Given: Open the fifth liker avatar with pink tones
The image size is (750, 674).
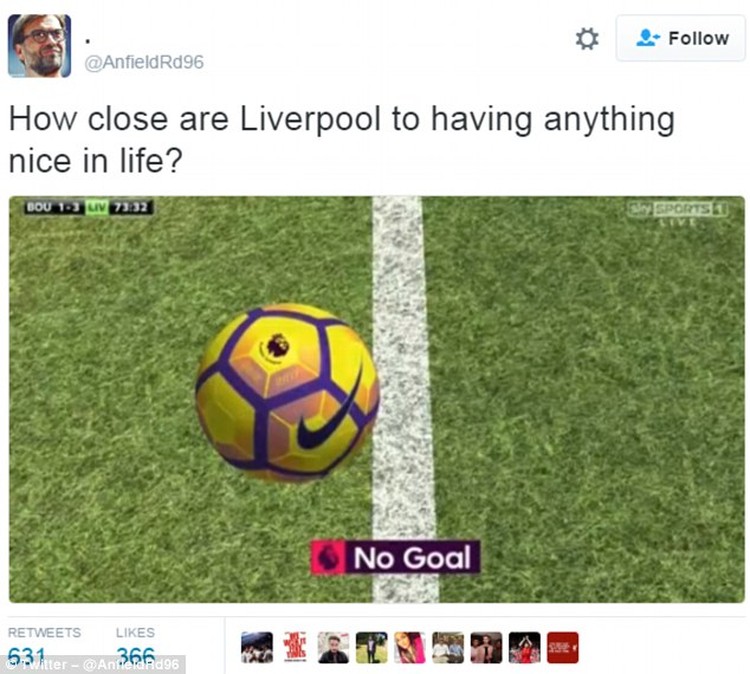Looking at the screenshot, I should (x=410, y=648).
